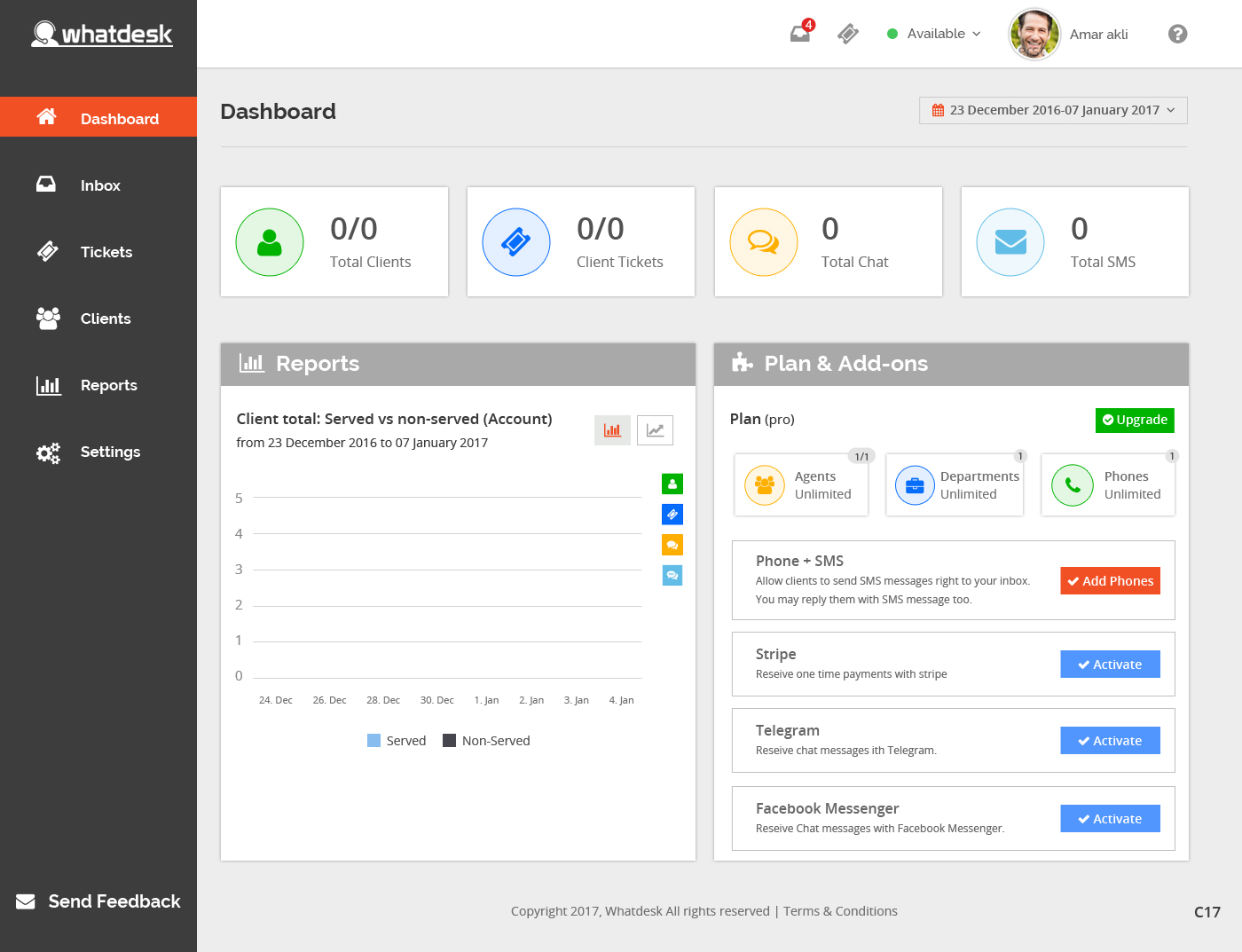Open the Available status dropdown
Screen dimensions: 1242x952
933,34
